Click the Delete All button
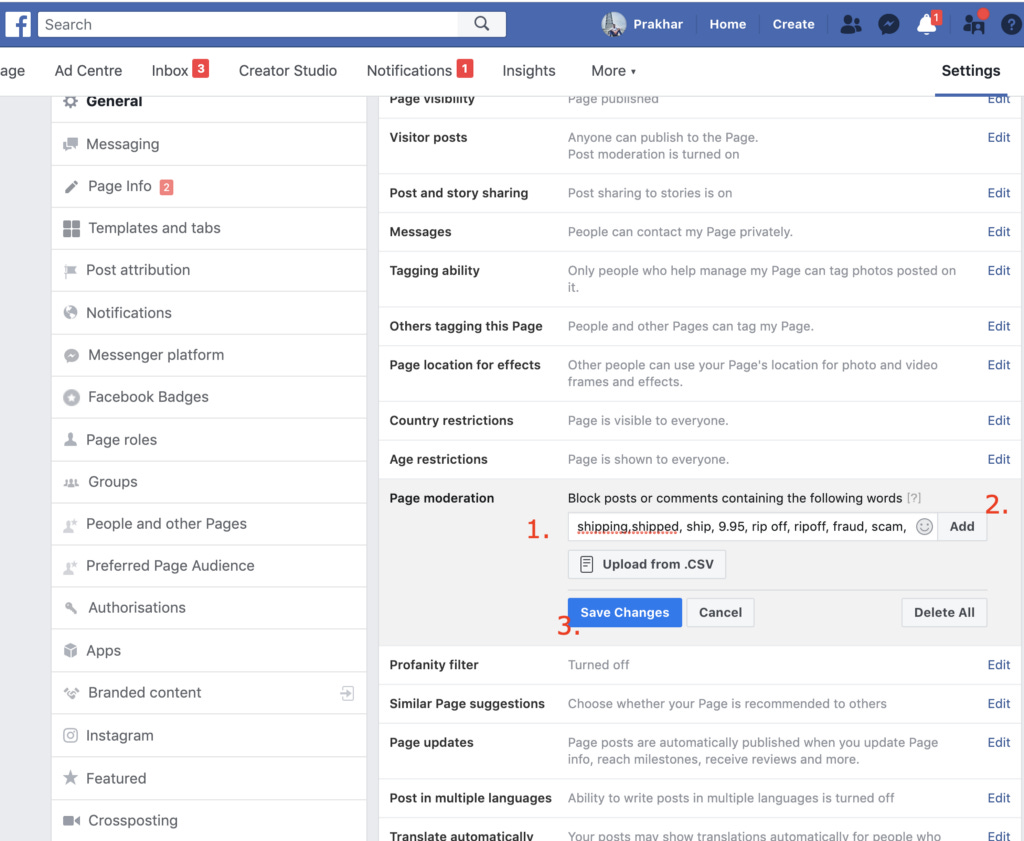This screenshot has width=1024, height=841. coord(944,612)
